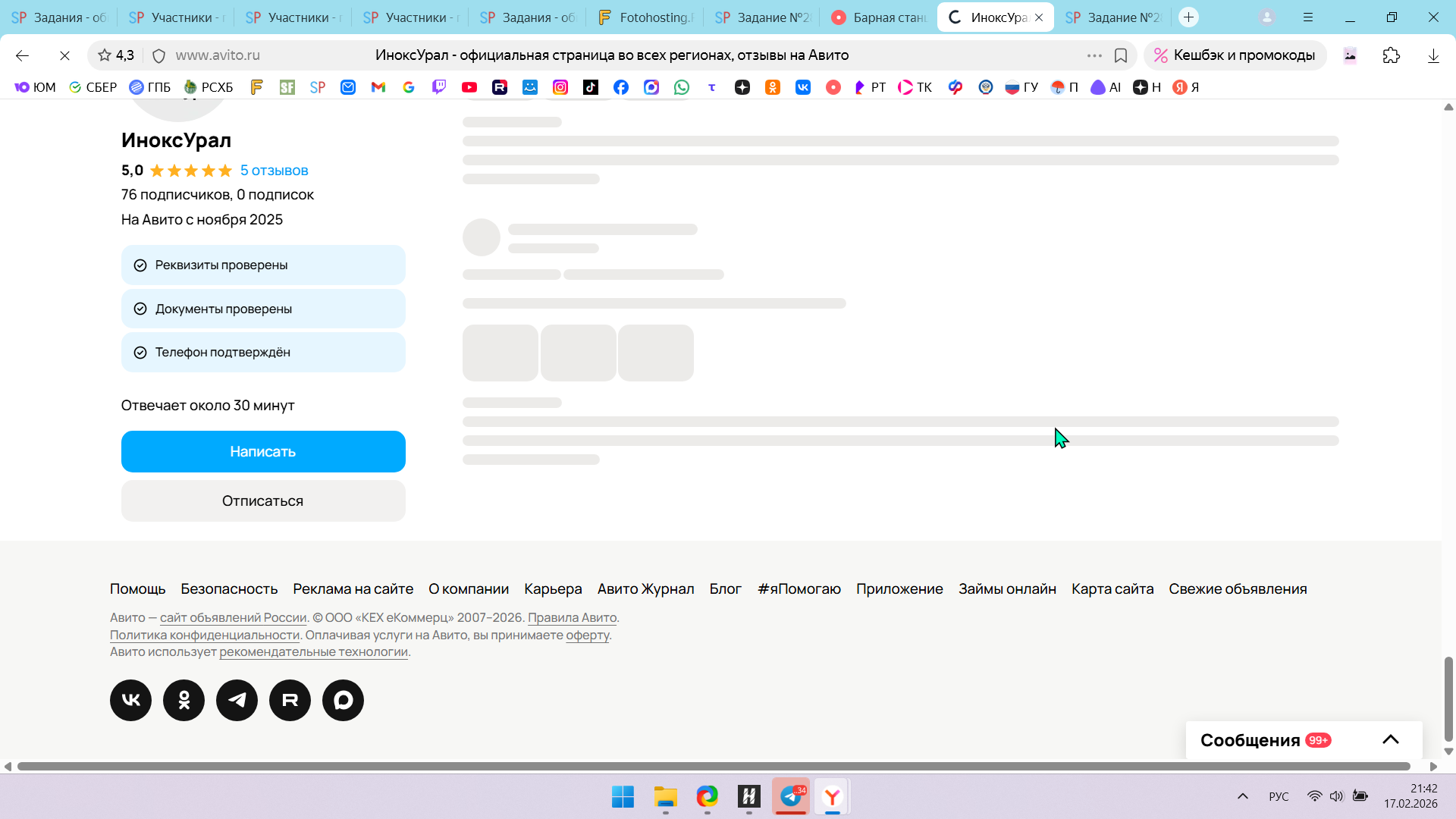Open the browser extensions puzzle icon
This screenshot has height=819, width=1456.
pyautogui.click(x=1391, y=55)
